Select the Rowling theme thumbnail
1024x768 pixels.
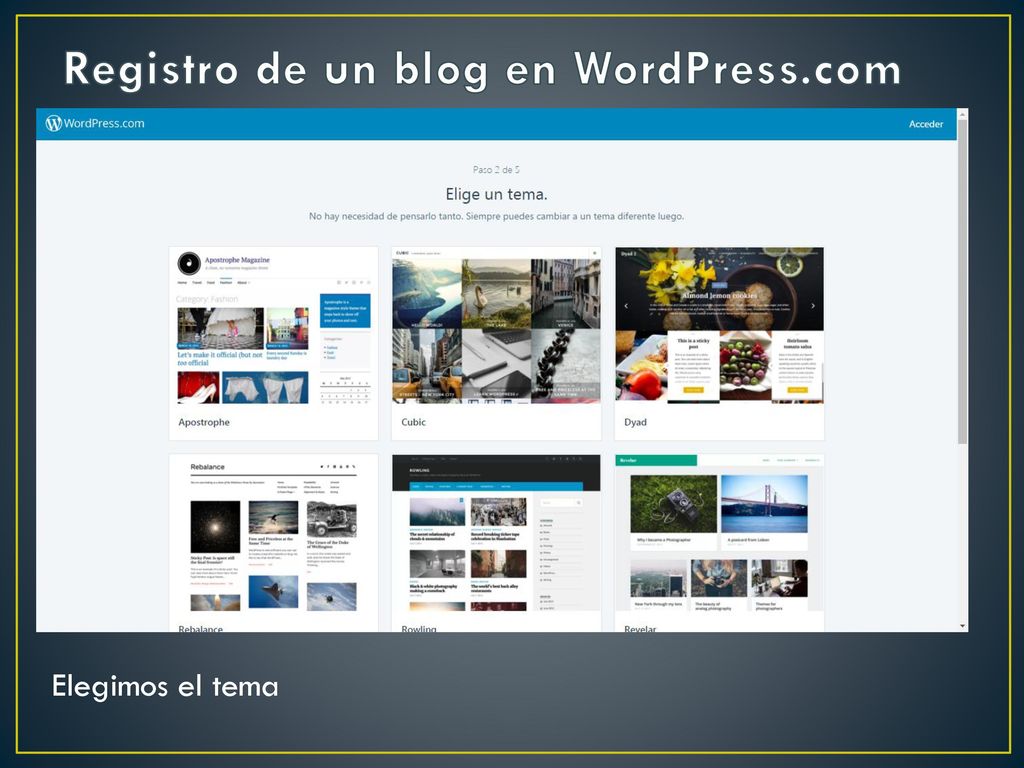(496, 533)
